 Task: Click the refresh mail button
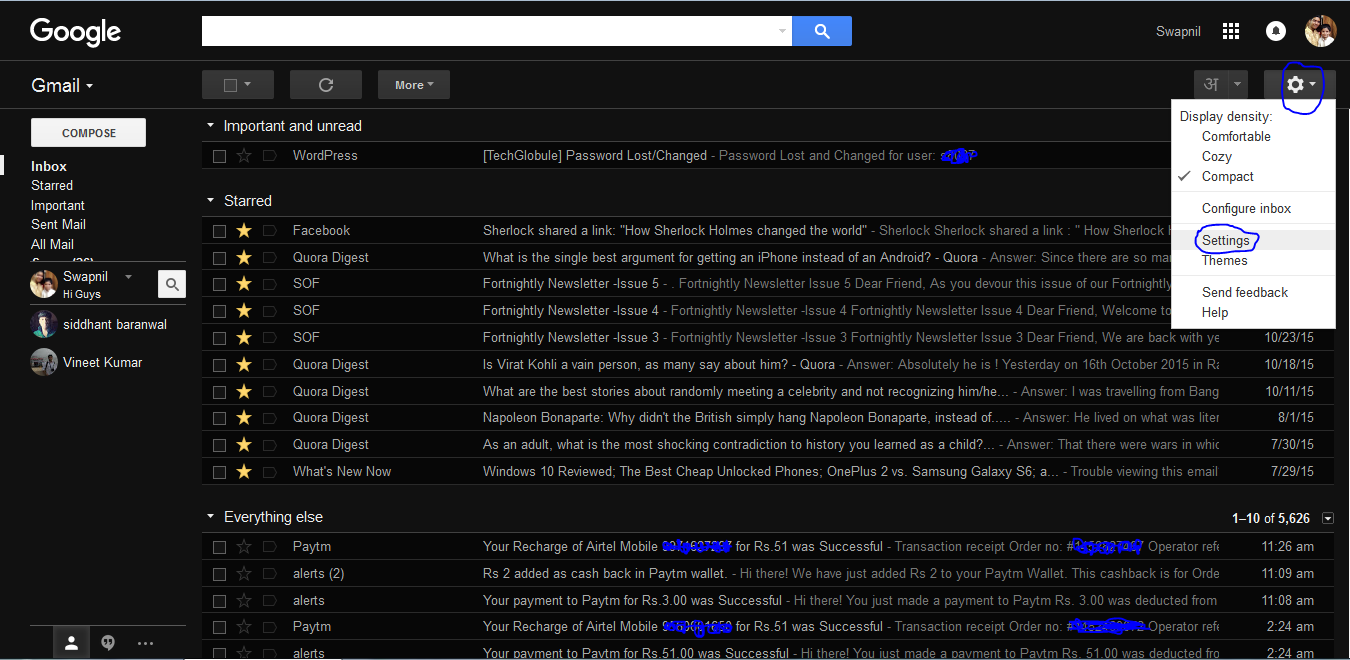[x=326, y=85]
